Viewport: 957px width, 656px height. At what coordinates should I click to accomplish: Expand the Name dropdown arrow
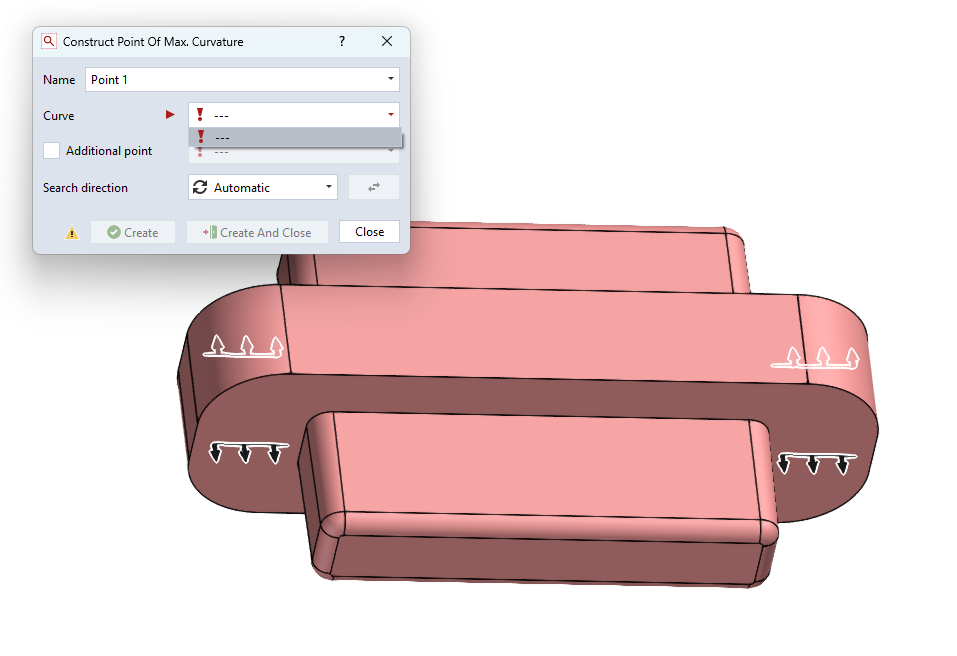pos(391,79)
